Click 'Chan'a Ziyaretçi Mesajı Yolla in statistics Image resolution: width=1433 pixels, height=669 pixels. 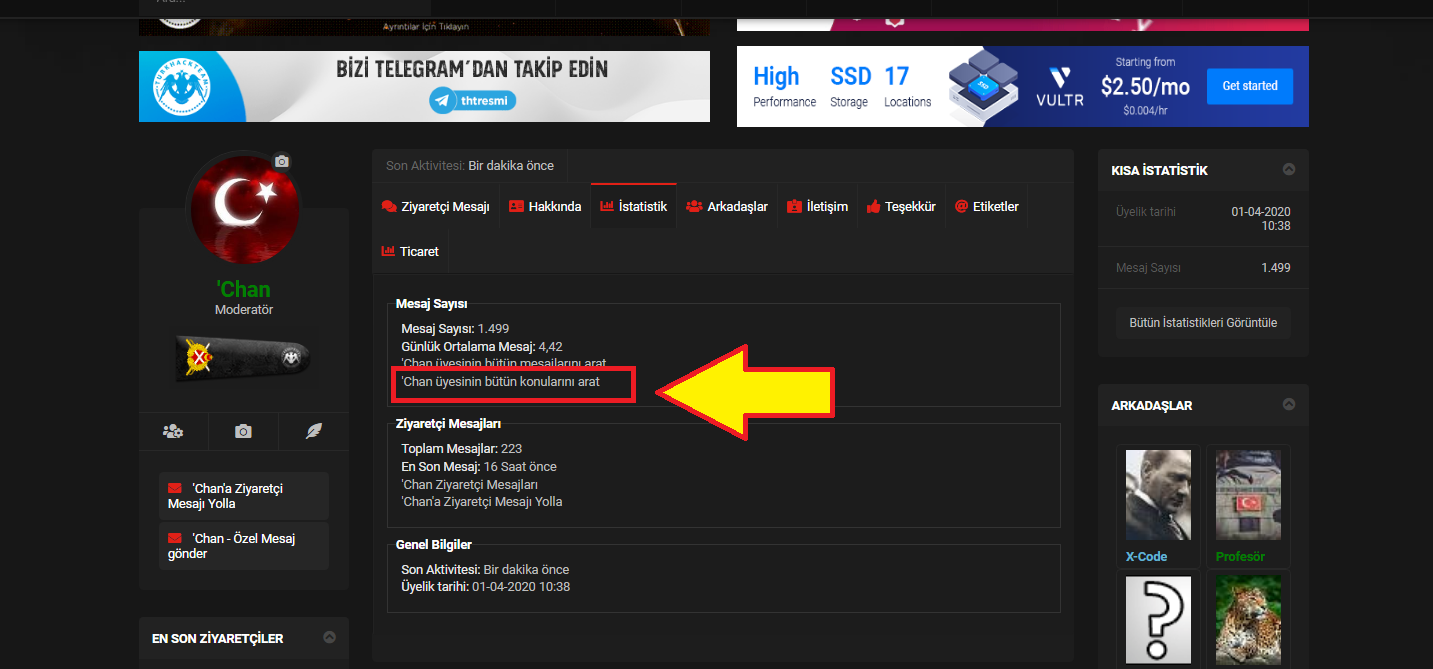(482, 502)
